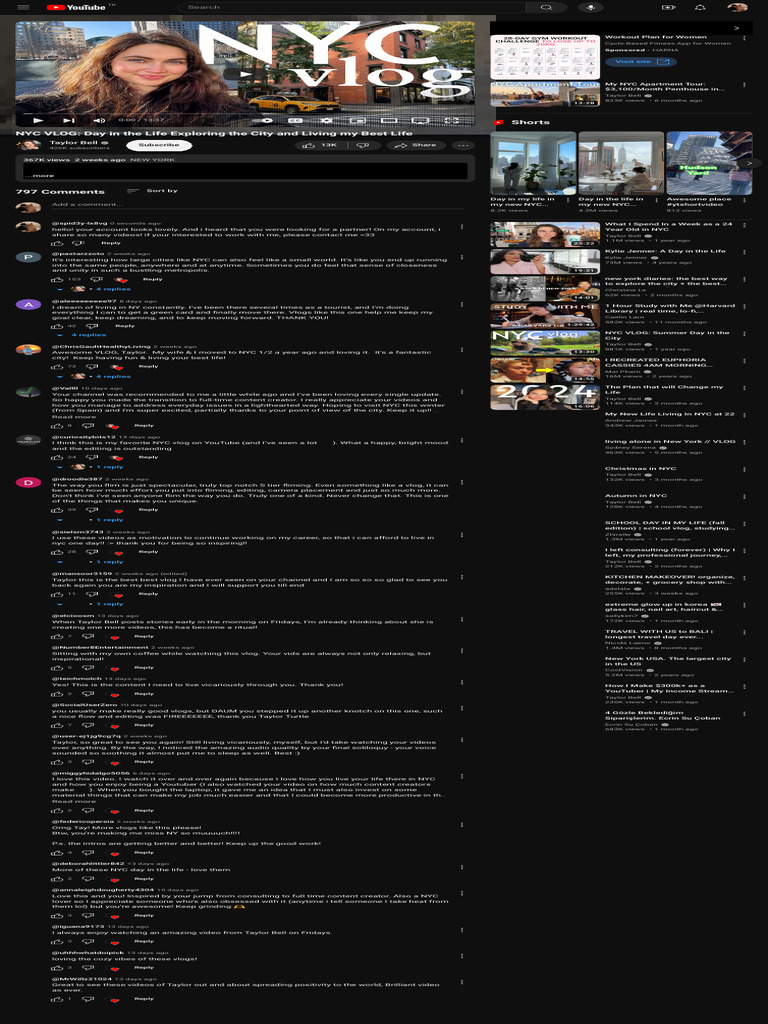
Task: Open menu for New York USA video
Action: pos(744,660)
